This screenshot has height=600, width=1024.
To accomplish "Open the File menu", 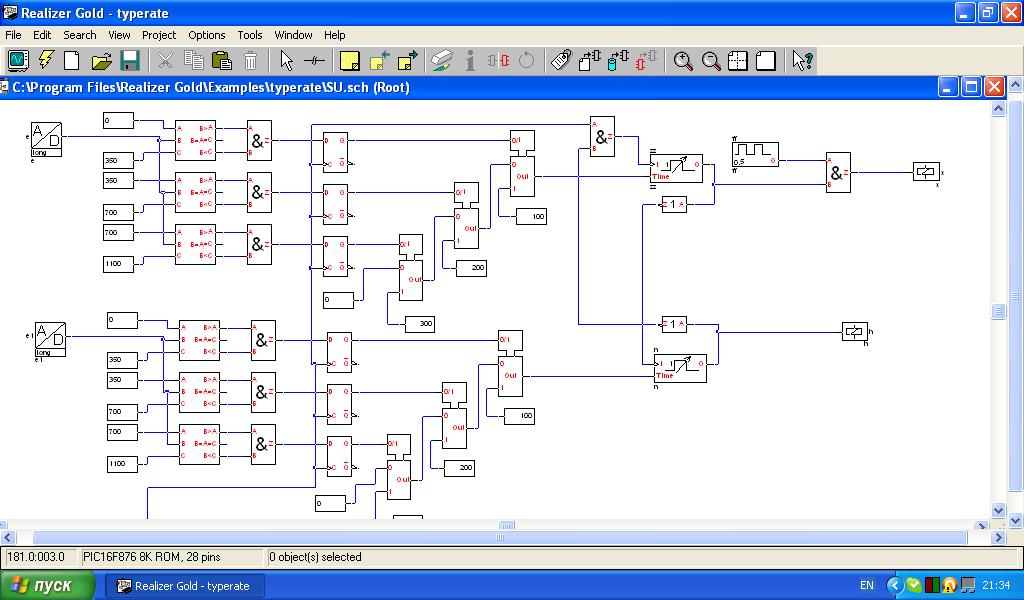I will (x=13, y=35).
